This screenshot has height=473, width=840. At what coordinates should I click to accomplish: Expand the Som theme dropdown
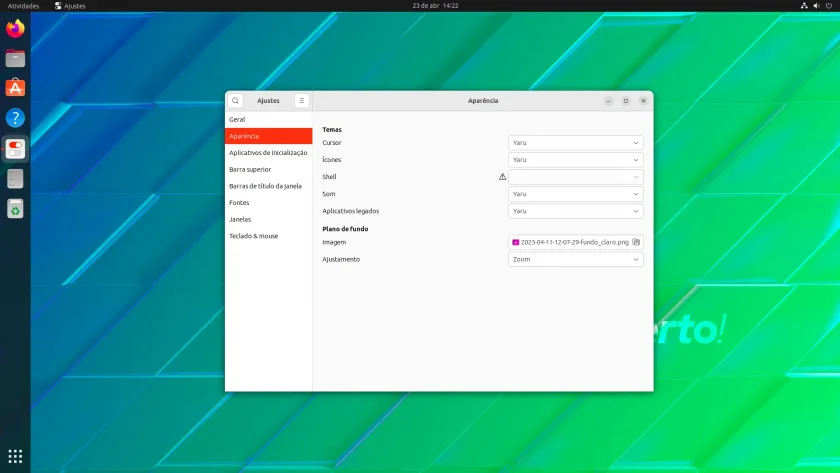575,194
